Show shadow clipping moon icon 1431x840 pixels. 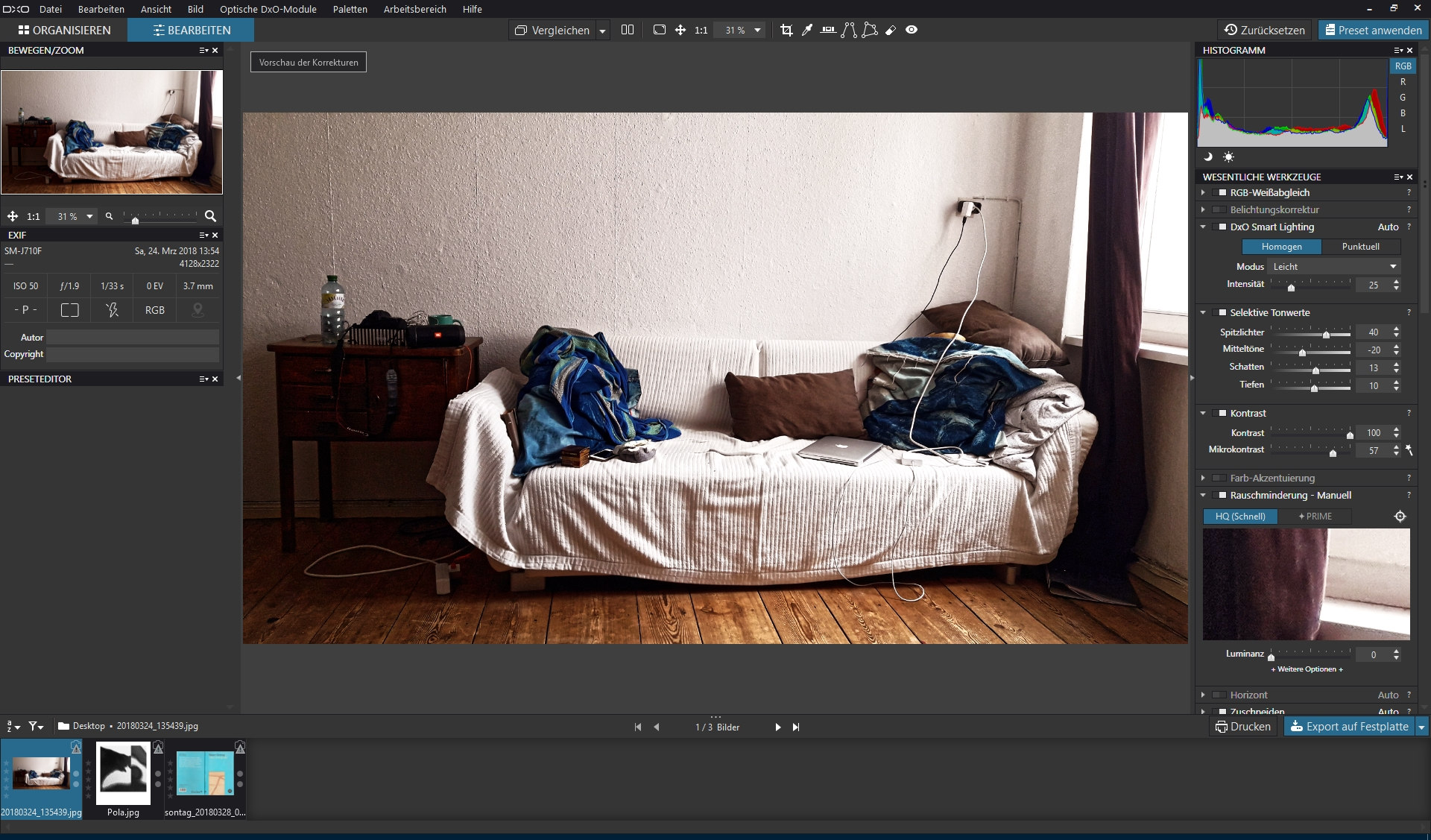[x=1208, y=157]
